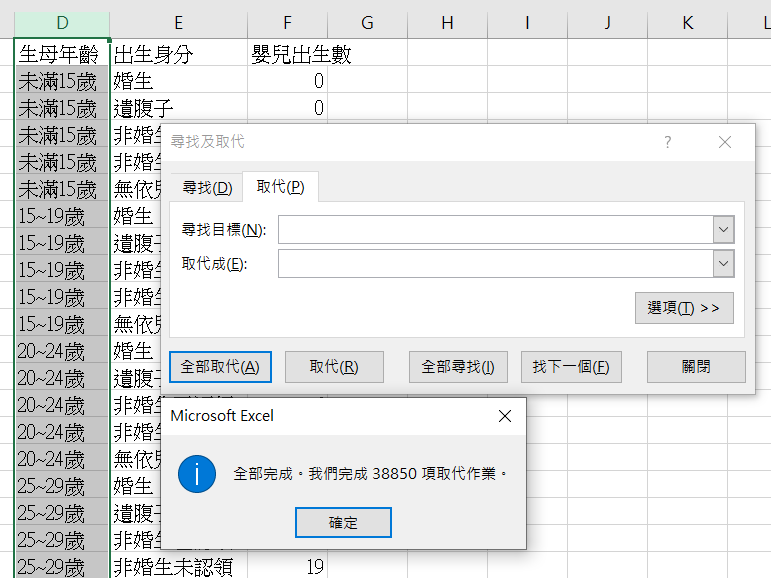The image size is (771, 578).
Task: Click 找下一個 button
Action: click(x=571, y=367)
